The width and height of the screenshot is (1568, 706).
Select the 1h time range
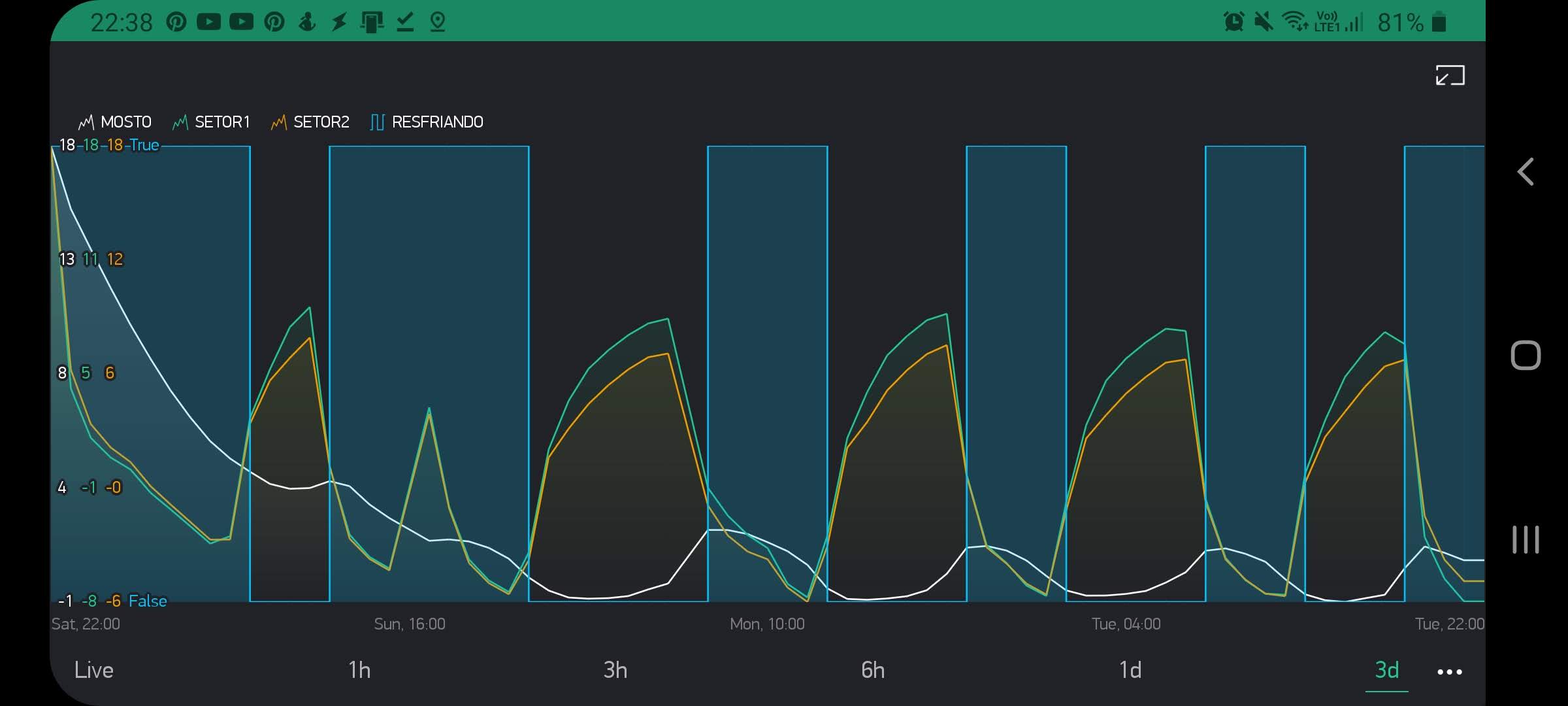(359, 670)
